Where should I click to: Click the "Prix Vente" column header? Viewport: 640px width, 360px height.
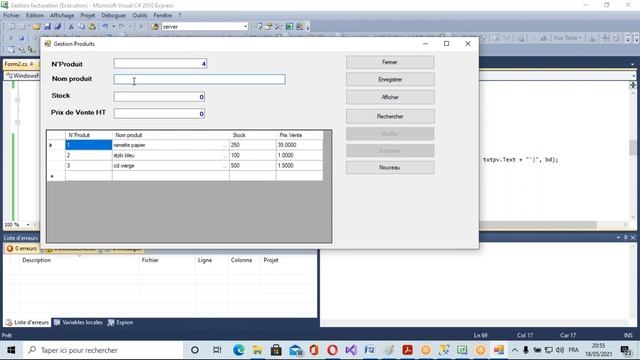299,135
